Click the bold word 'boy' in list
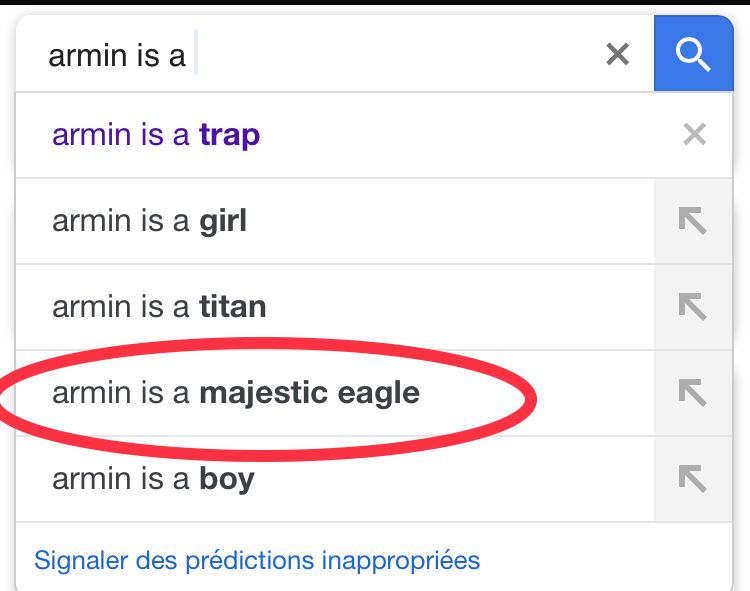750x591 pixels. 227,480
